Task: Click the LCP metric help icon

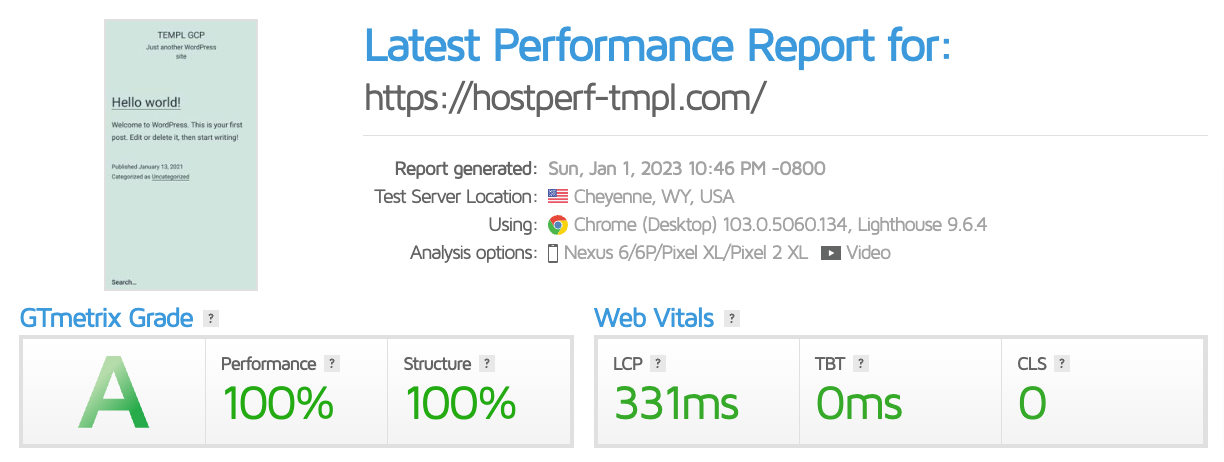Action: [x=658, y=364]
